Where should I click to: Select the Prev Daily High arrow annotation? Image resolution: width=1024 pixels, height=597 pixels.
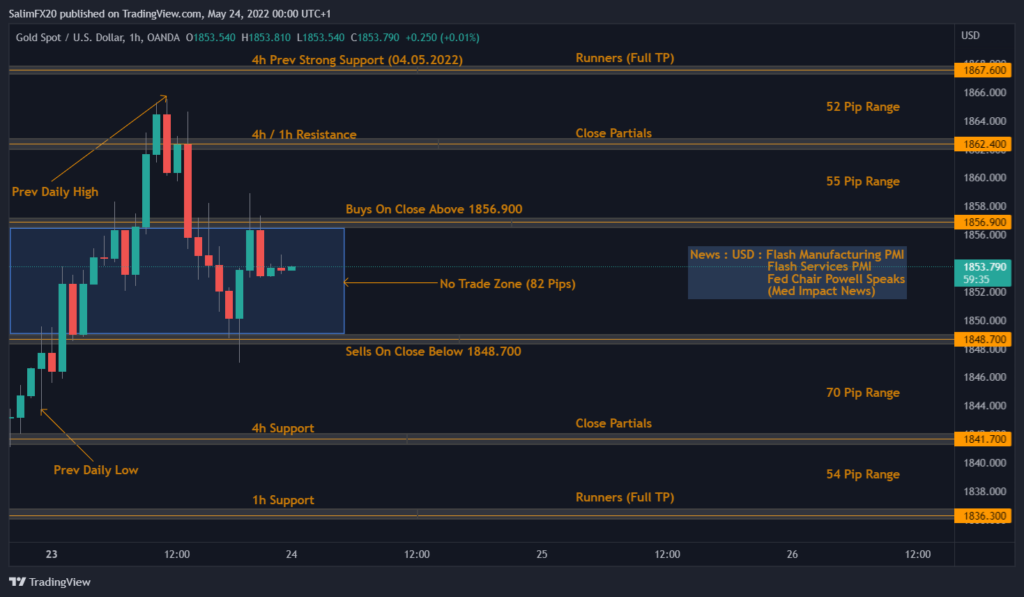55,191
